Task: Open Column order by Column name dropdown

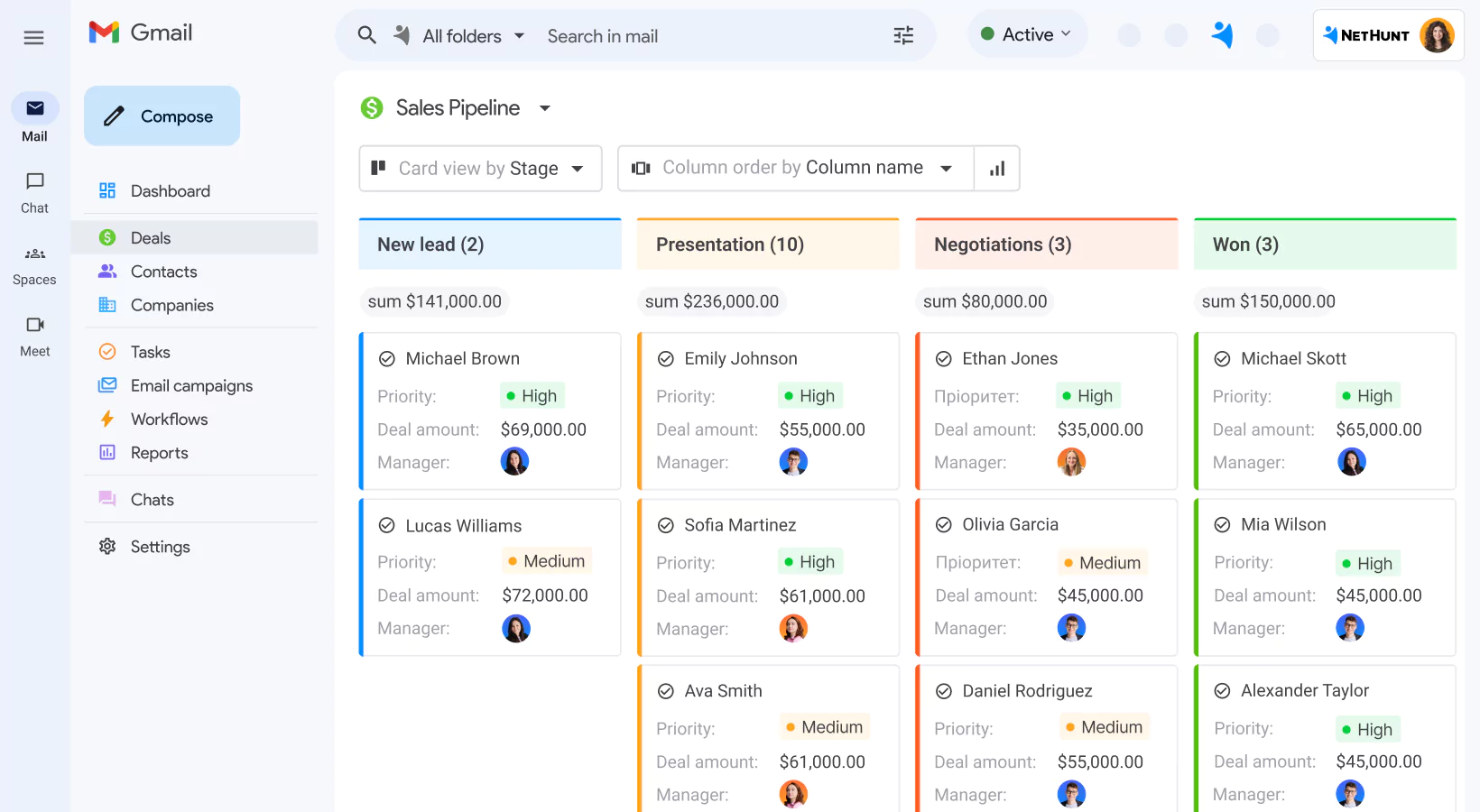Action: (x=794, y=168)
